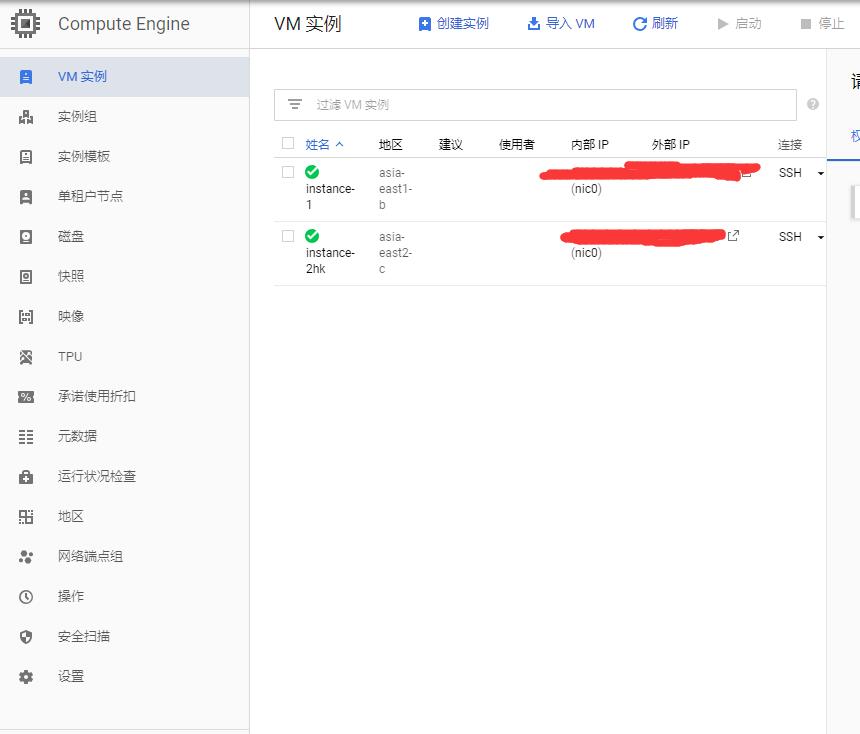
Task: Click the 磁盘 disks icon
Action: [x=26, y=237]
